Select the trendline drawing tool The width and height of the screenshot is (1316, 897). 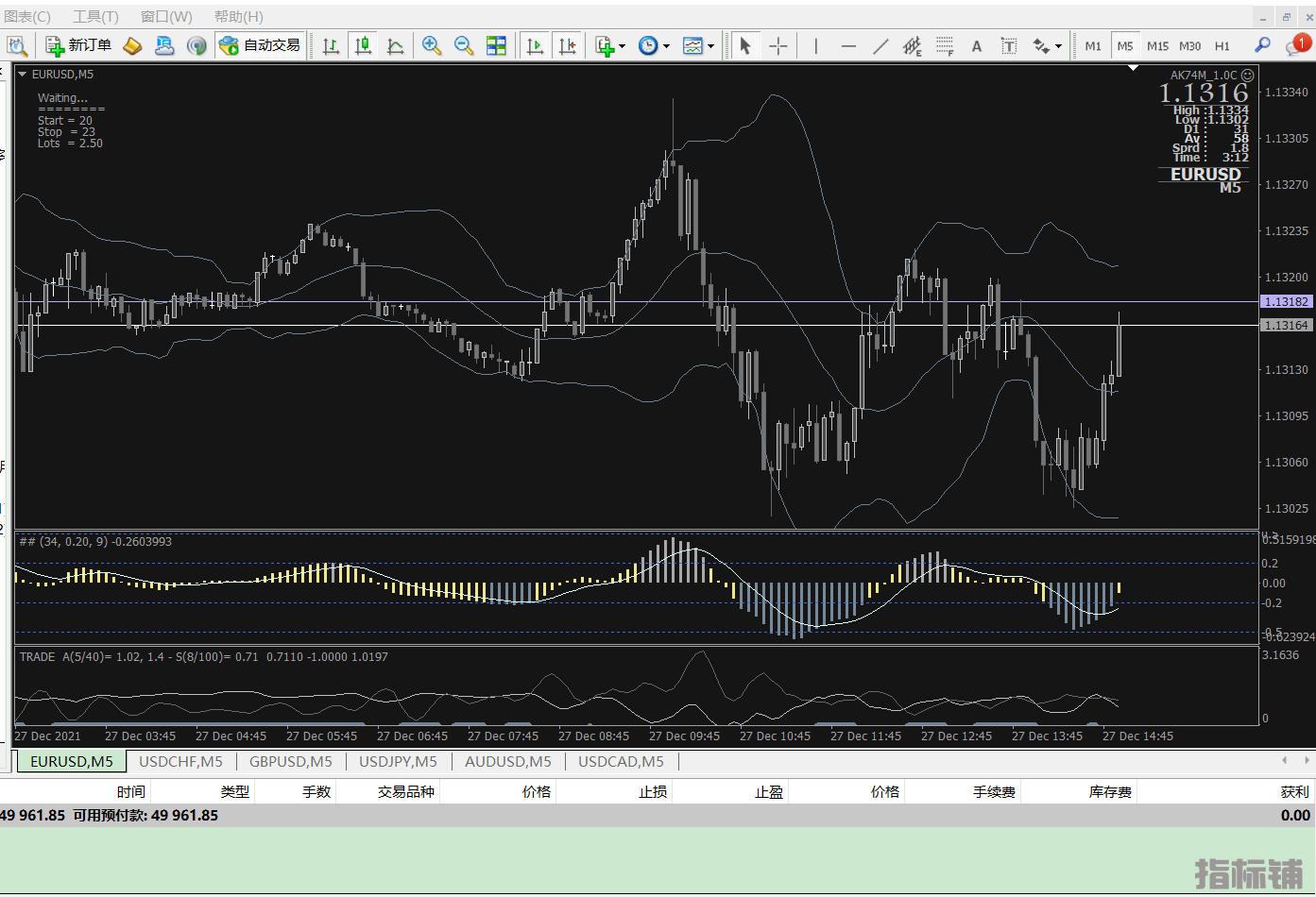pos(880,45)
